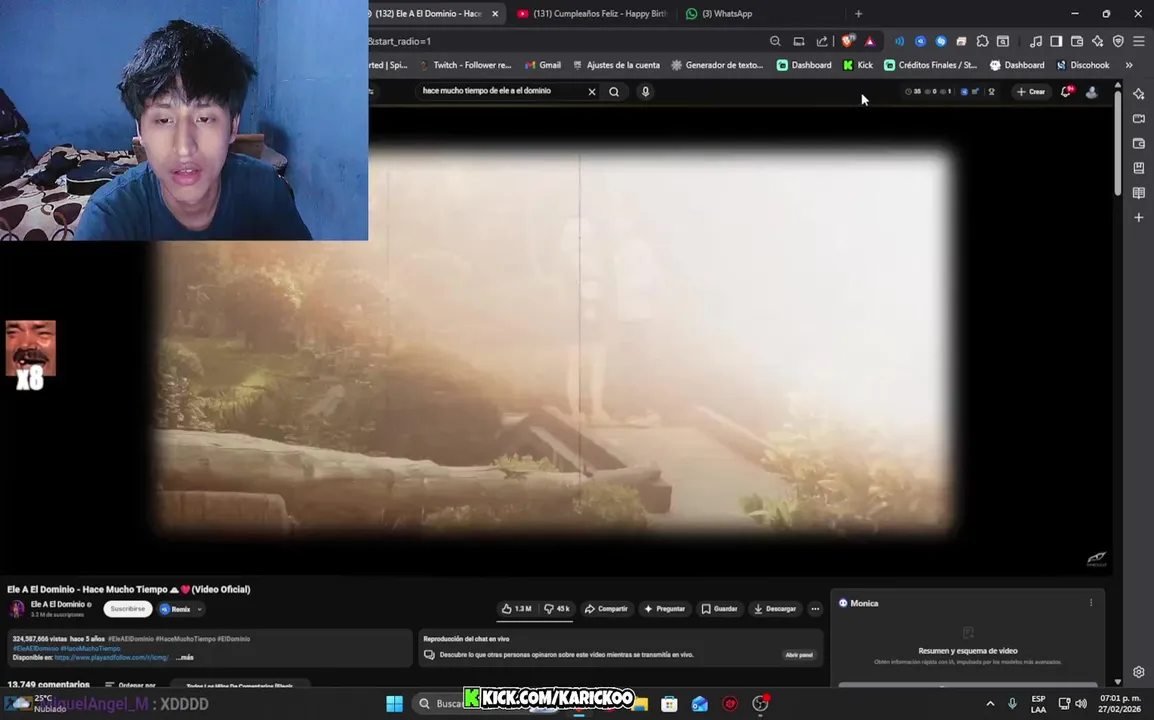The image size is (1154, 720).
Task: Open the Créditos Finales bookmark
Action: pos(930,65)
